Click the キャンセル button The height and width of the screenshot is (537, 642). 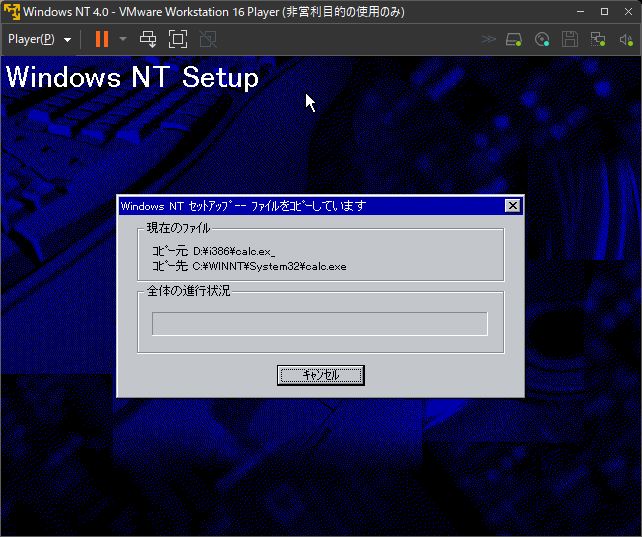point(321,375)
